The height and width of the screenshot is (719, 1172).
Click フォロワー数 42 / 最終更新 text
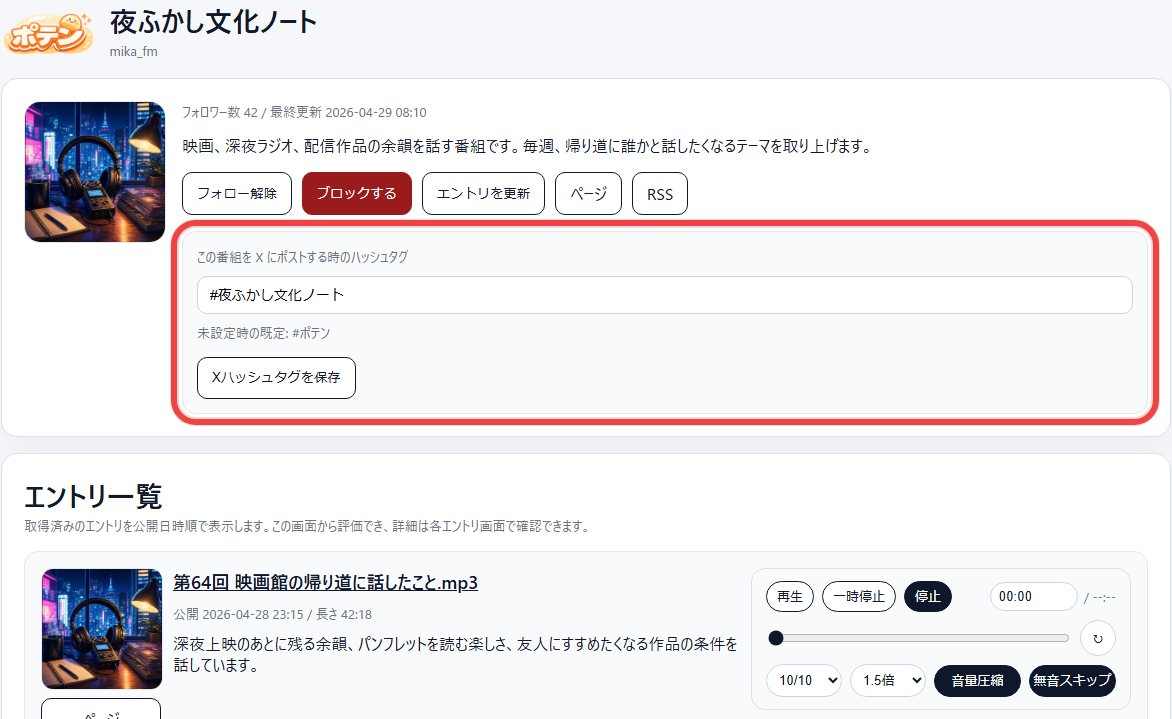[304, 112]
